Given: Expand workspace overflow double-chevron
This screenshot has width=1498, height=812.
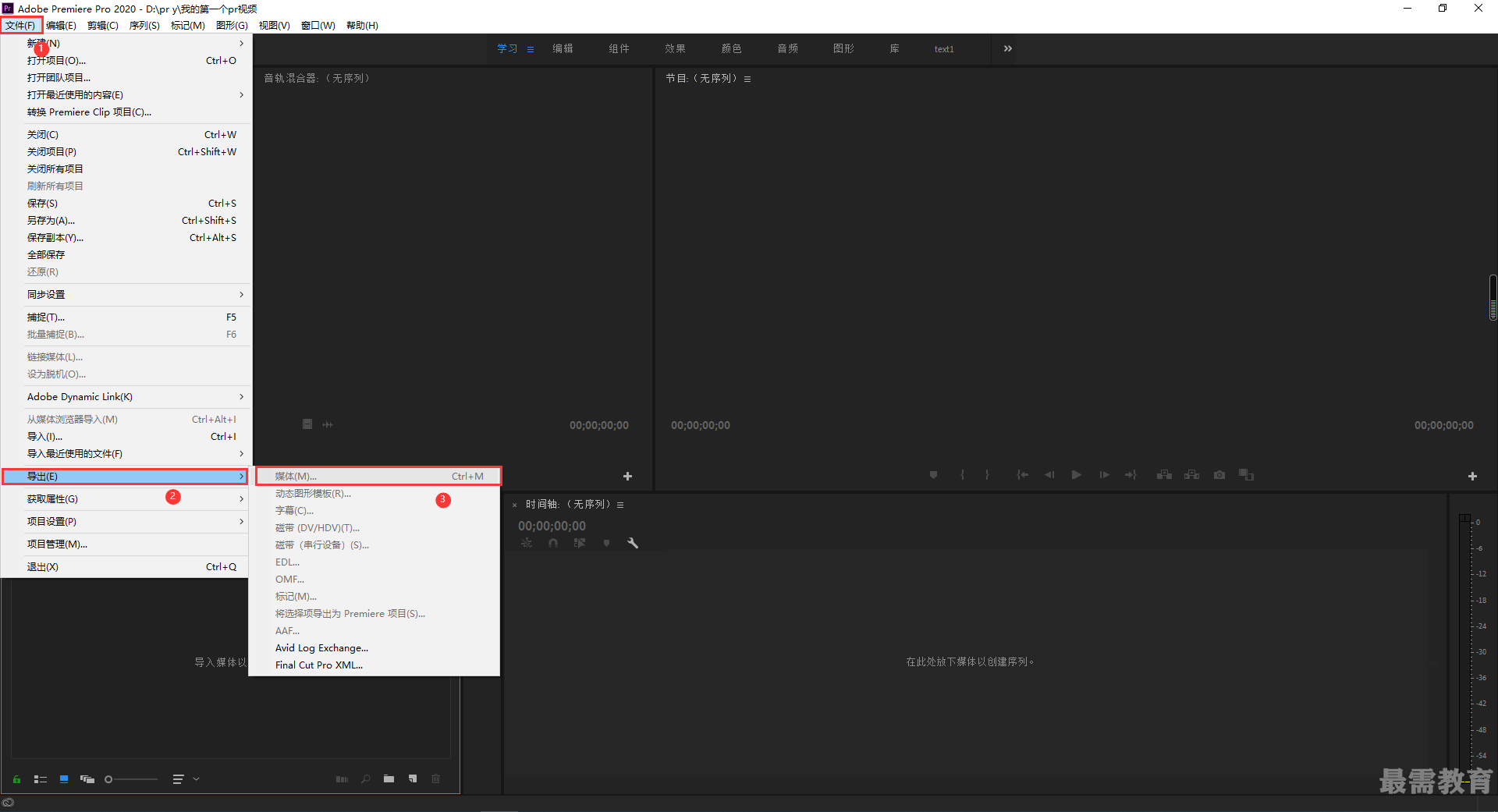Looking at the screenshot, I should (x=1008, y=48).
